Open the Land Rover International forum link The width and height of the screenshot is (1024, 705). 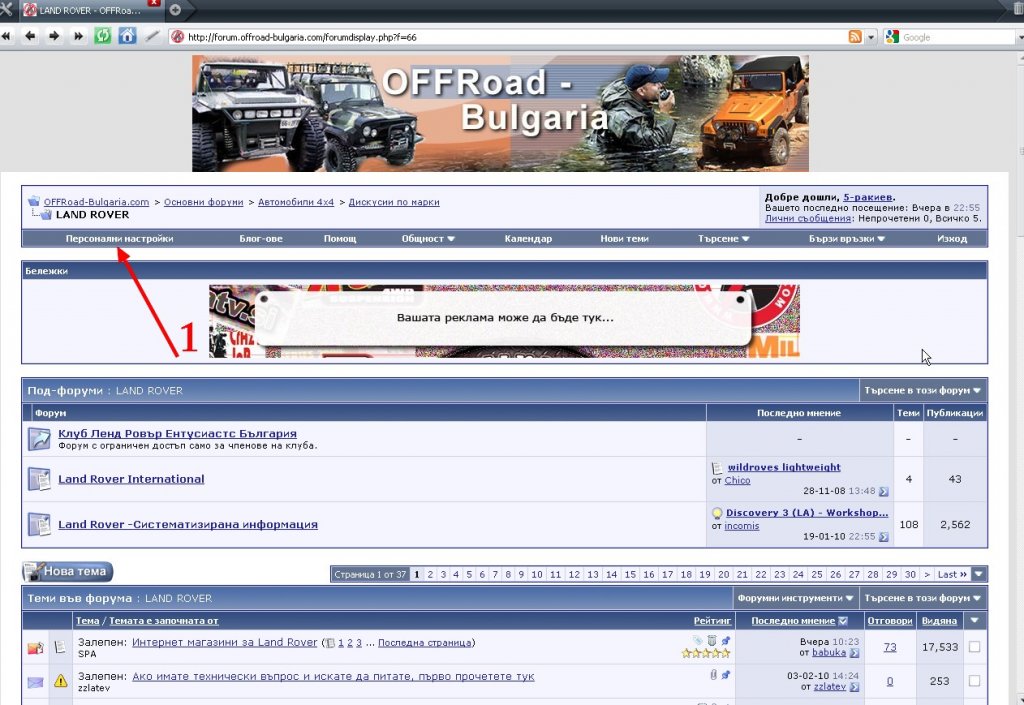tap(131, 479)
